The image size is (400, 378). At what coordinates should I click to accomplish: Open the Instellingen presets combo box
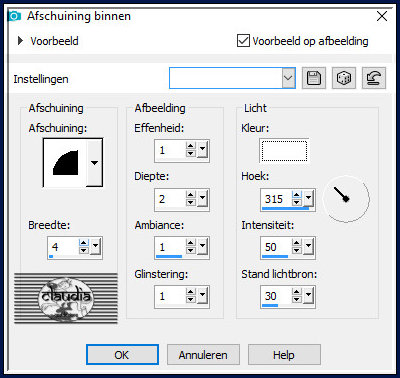[232, 78]
